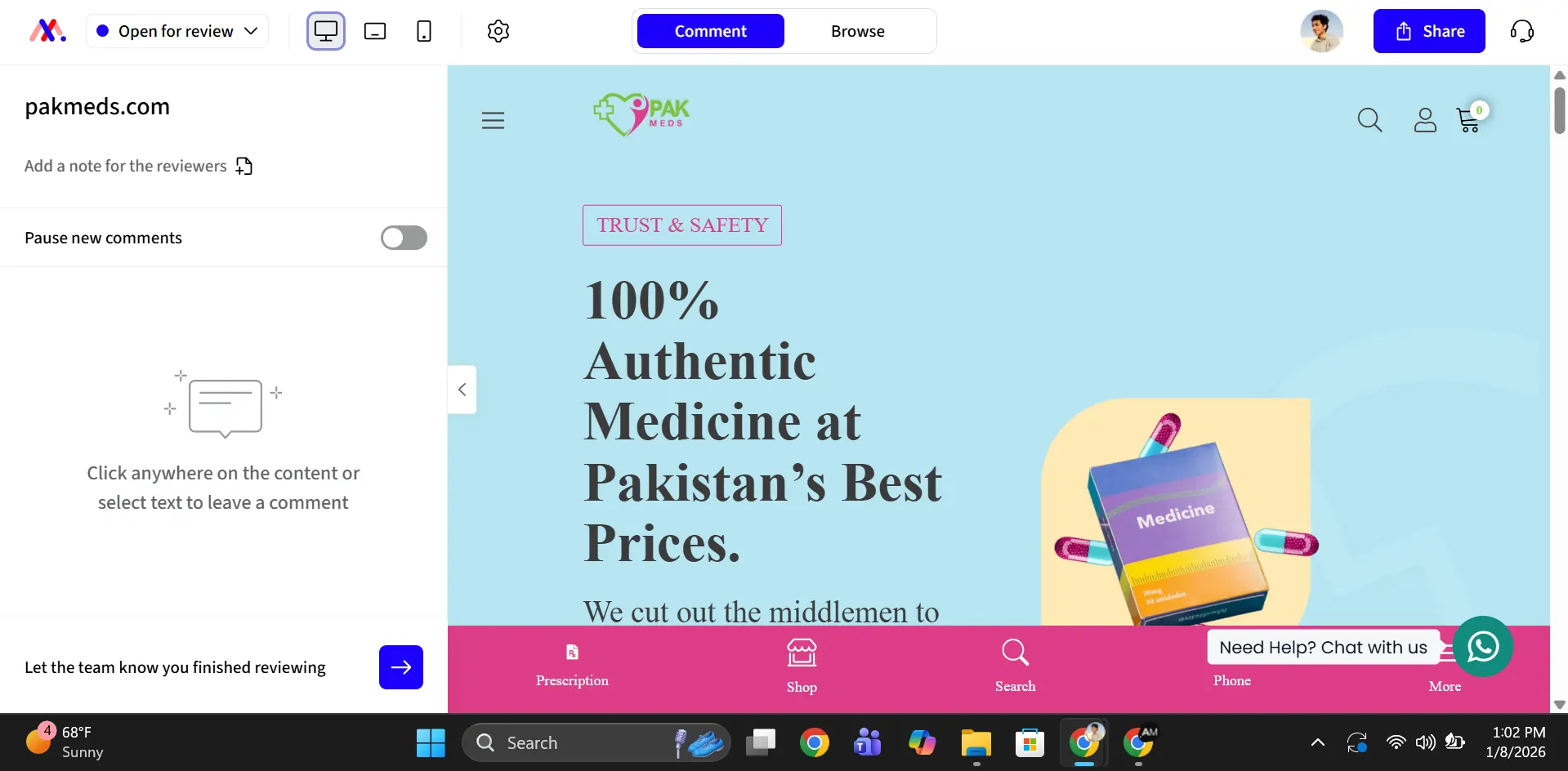The height and width of the screenshot is (771, 1568).
Task: Expand Open for review dropdown
Action: coord(177,31)
